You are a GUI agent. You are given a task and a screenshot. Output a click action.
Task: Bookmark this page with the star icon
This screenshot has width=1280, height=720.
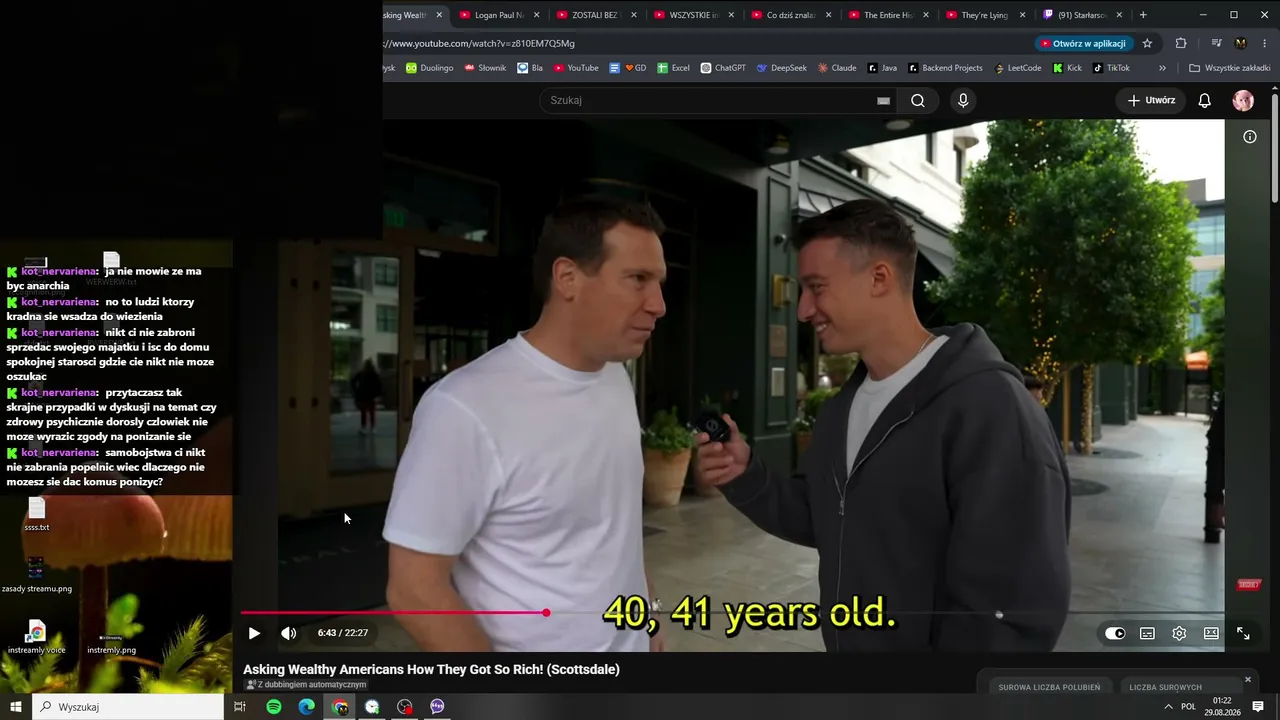click(1147, 43)
